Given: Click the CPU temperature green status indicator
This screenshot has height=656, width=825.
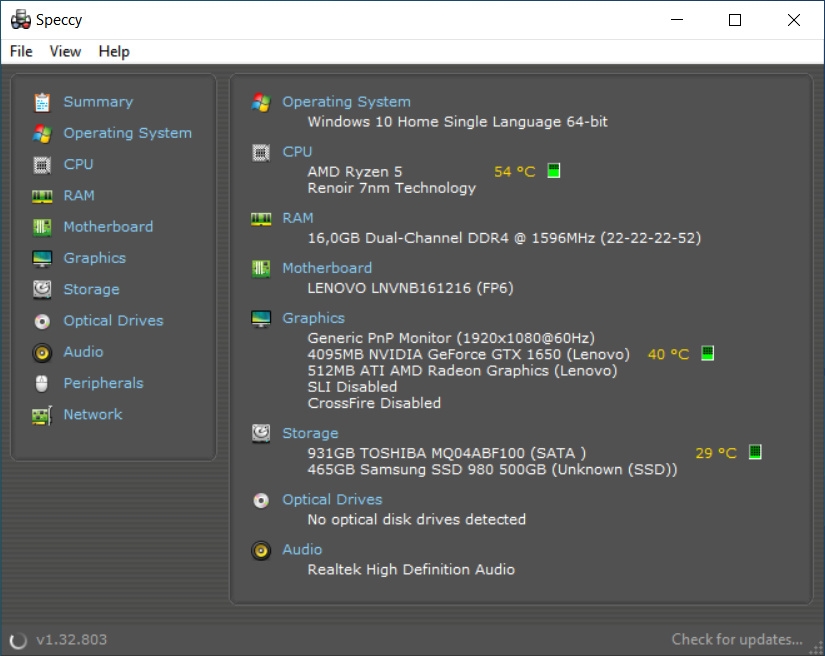Looking at the screenshot, I should [554, 171].
